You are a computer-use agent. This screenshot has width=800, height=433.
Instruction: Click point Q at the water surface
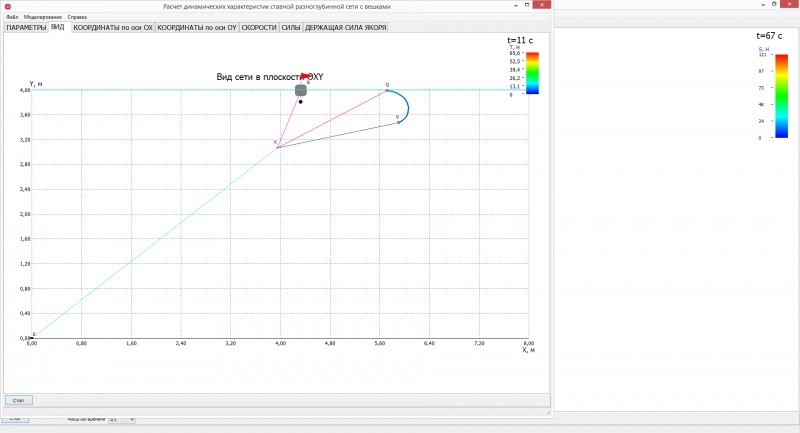[x=387, y=90]
